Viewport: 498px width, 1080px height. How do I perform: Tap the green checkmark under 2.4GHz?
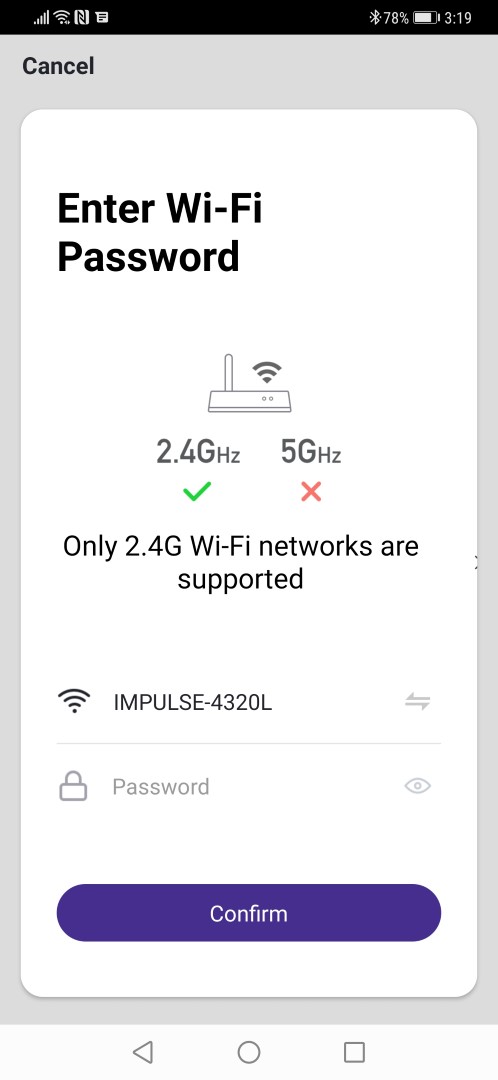197,492
